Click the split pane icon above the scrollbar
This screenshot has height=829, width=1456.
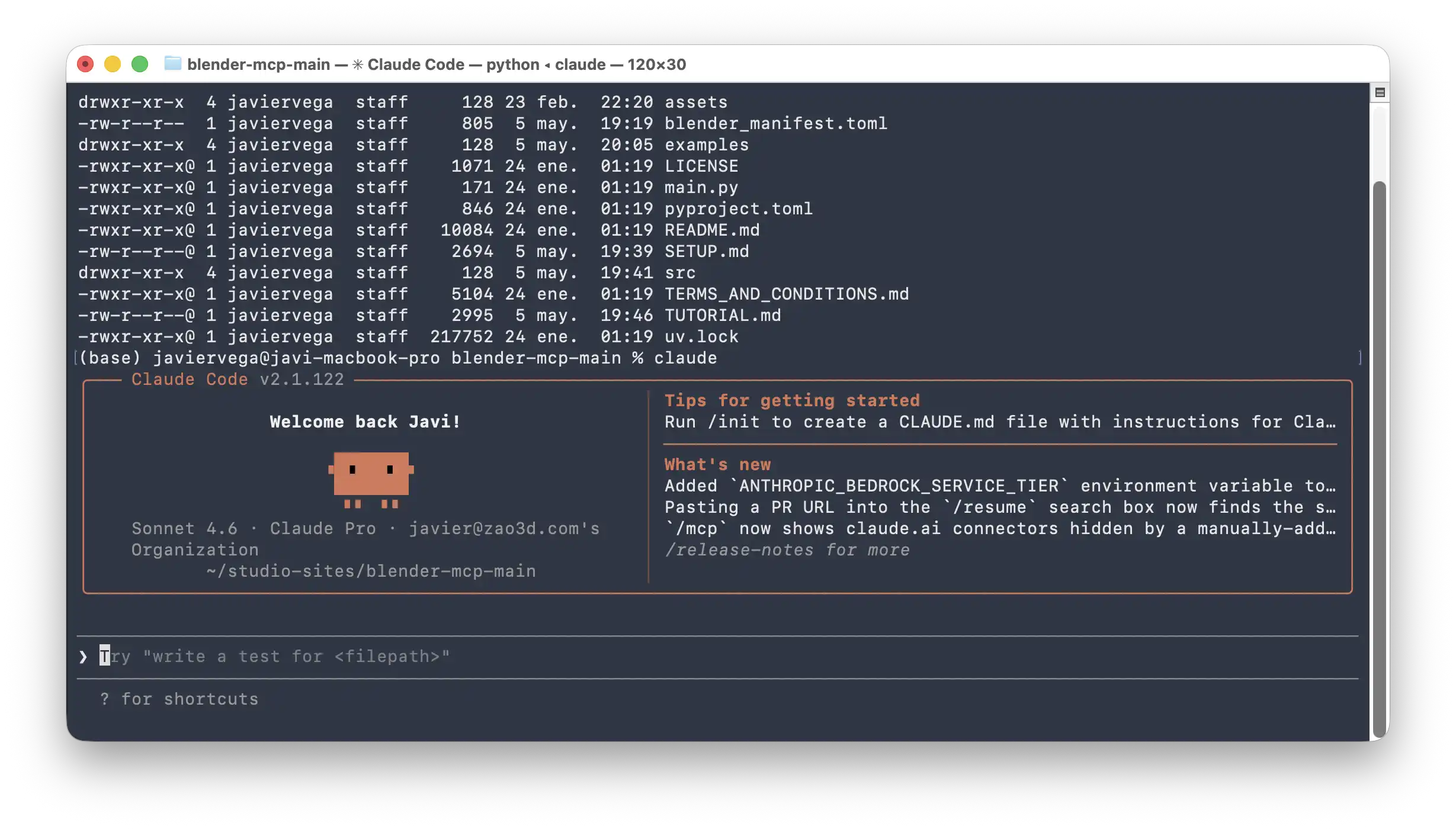tap(1380, 92)
